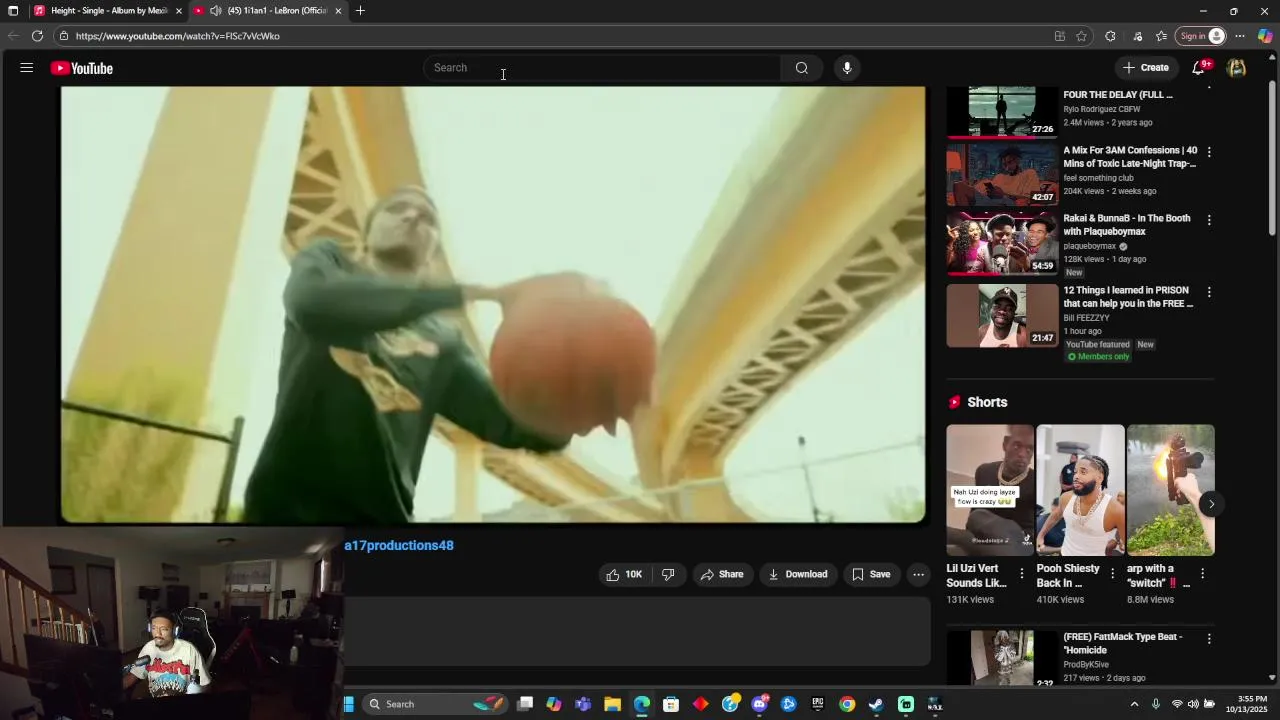Open Epic Games Launcher from the taskbar
Viewport: 1280px width, 720px height.
pos(818,704)
